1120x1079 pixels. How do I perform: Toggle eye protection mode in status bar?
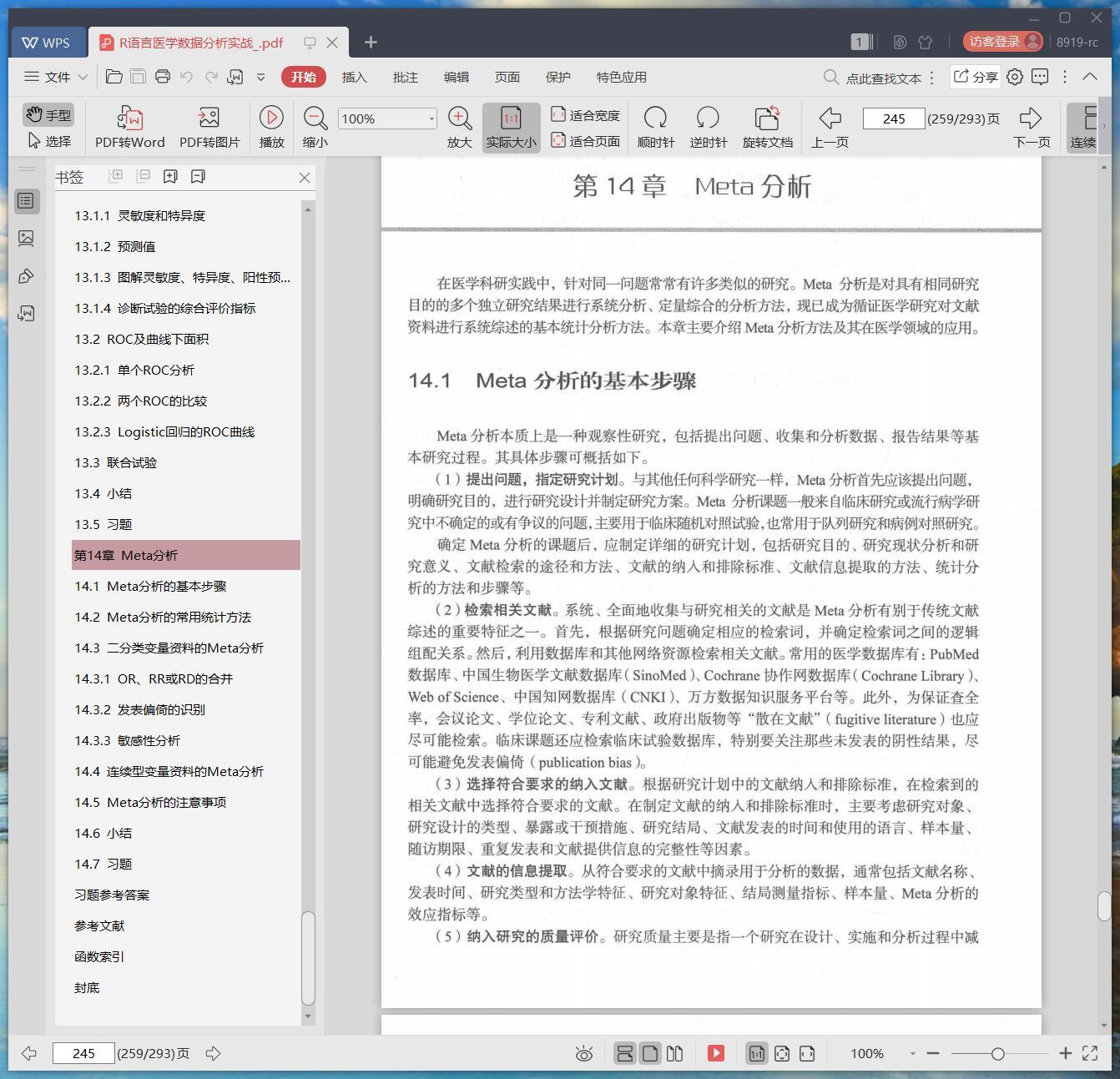[584, 1054]
